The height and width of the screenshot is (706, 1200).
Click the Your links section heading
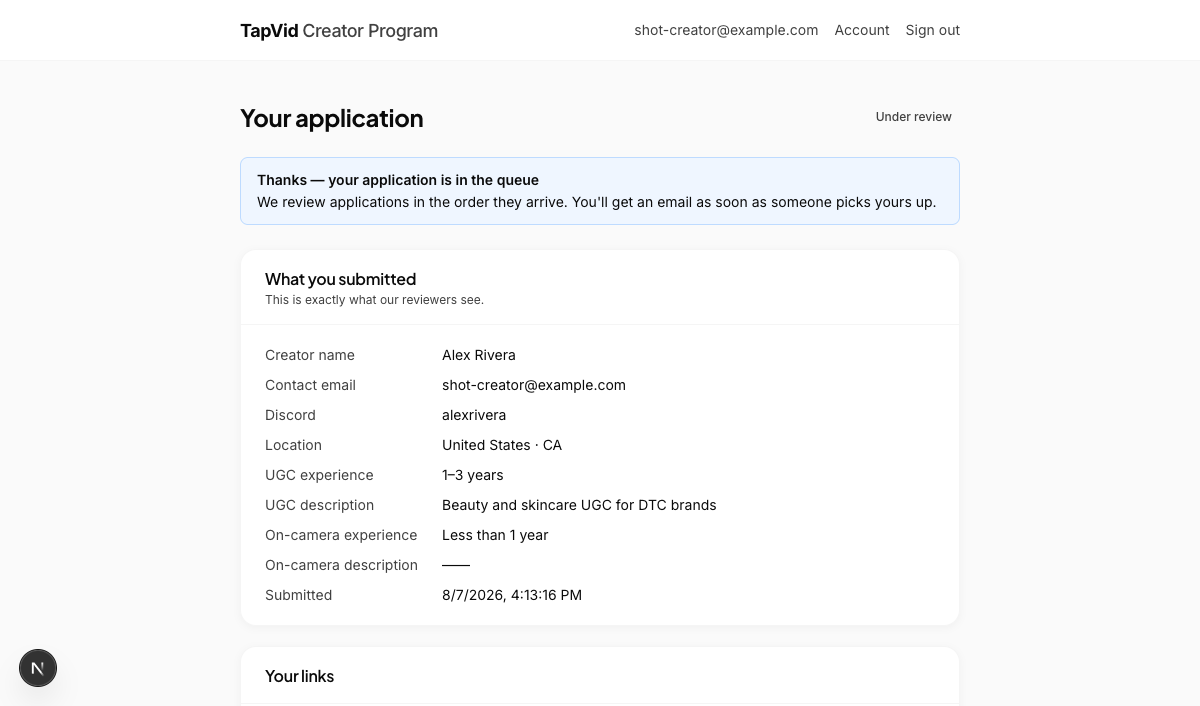click(299, 676)
